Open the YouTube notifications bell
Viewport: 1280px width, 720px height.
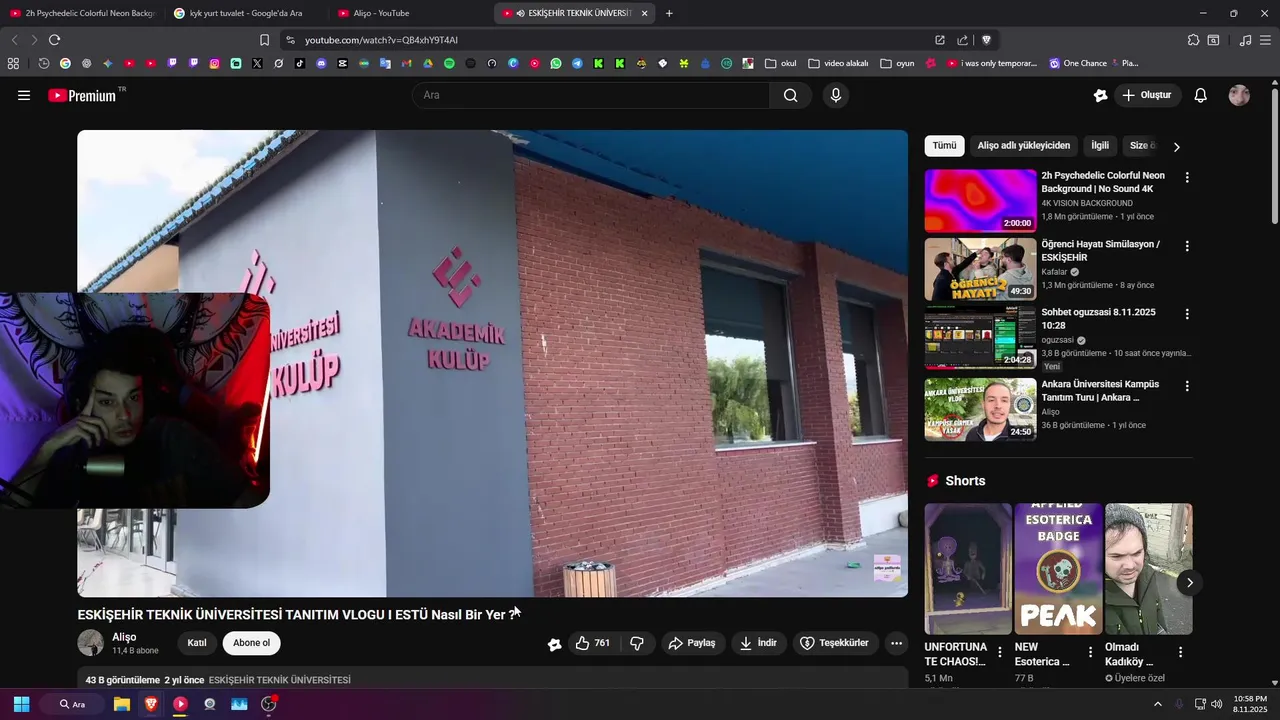pyautogui.click(x=1201, y=95)
